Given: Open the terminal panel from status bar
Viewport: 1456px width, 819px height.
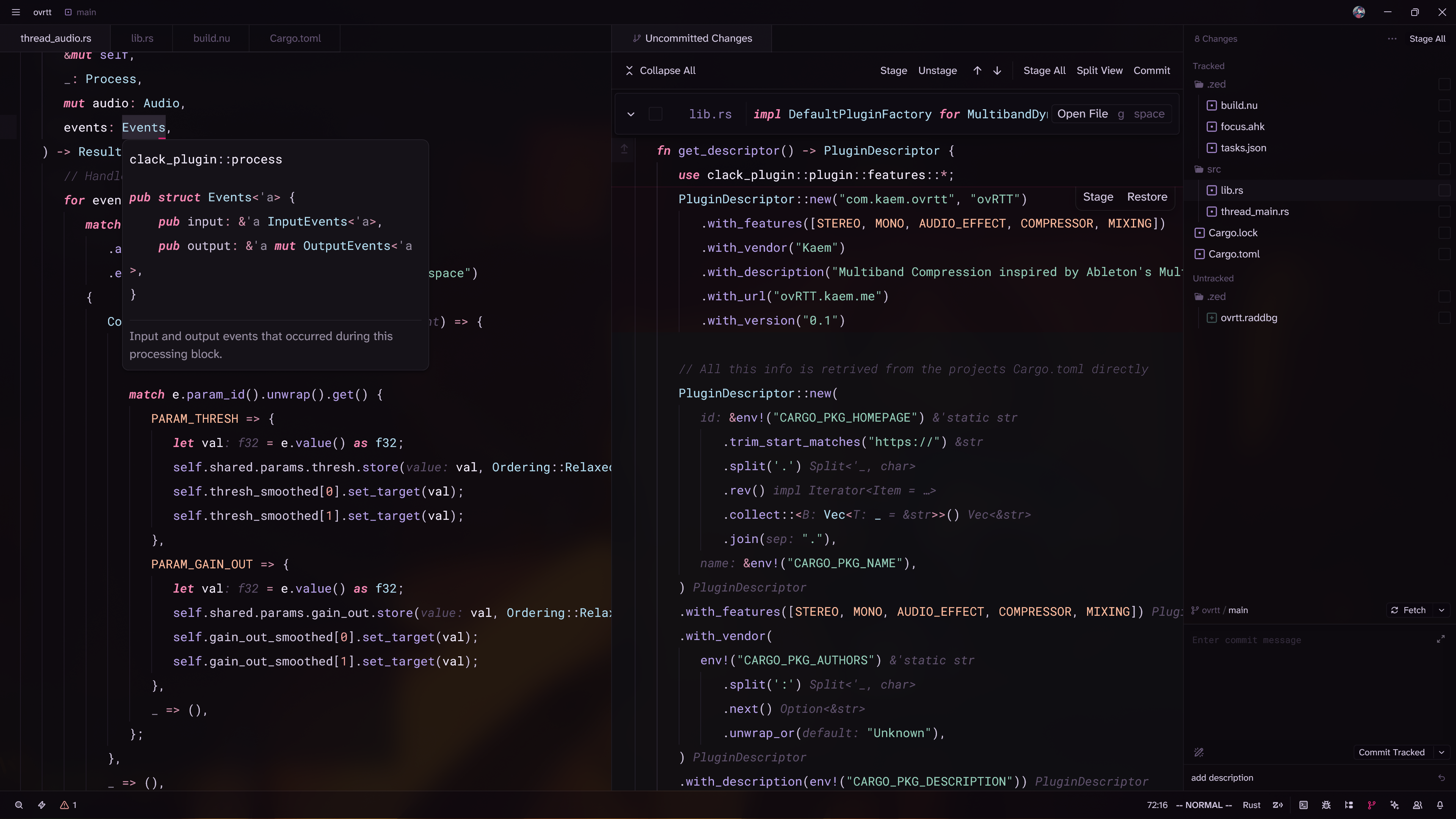Looking at the screenshot, I should pos(1304,805).
